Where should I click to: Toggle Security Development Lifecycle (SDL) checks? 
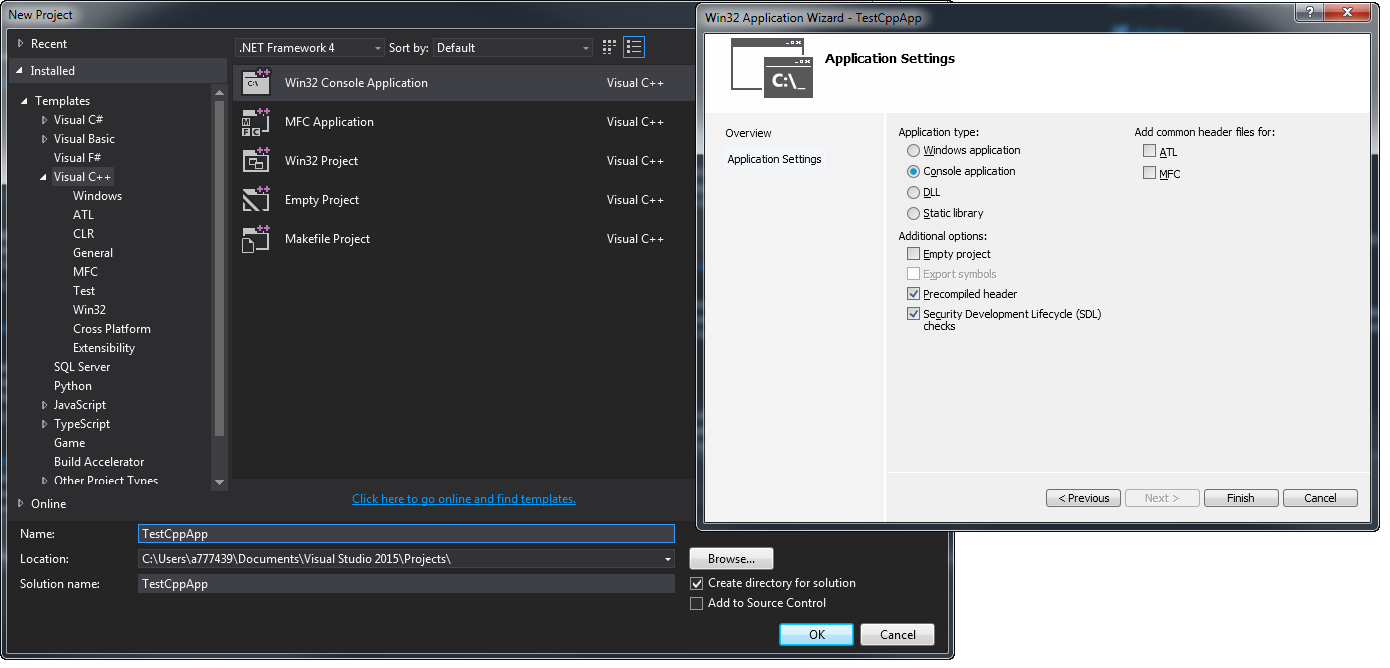pos(913,314)
